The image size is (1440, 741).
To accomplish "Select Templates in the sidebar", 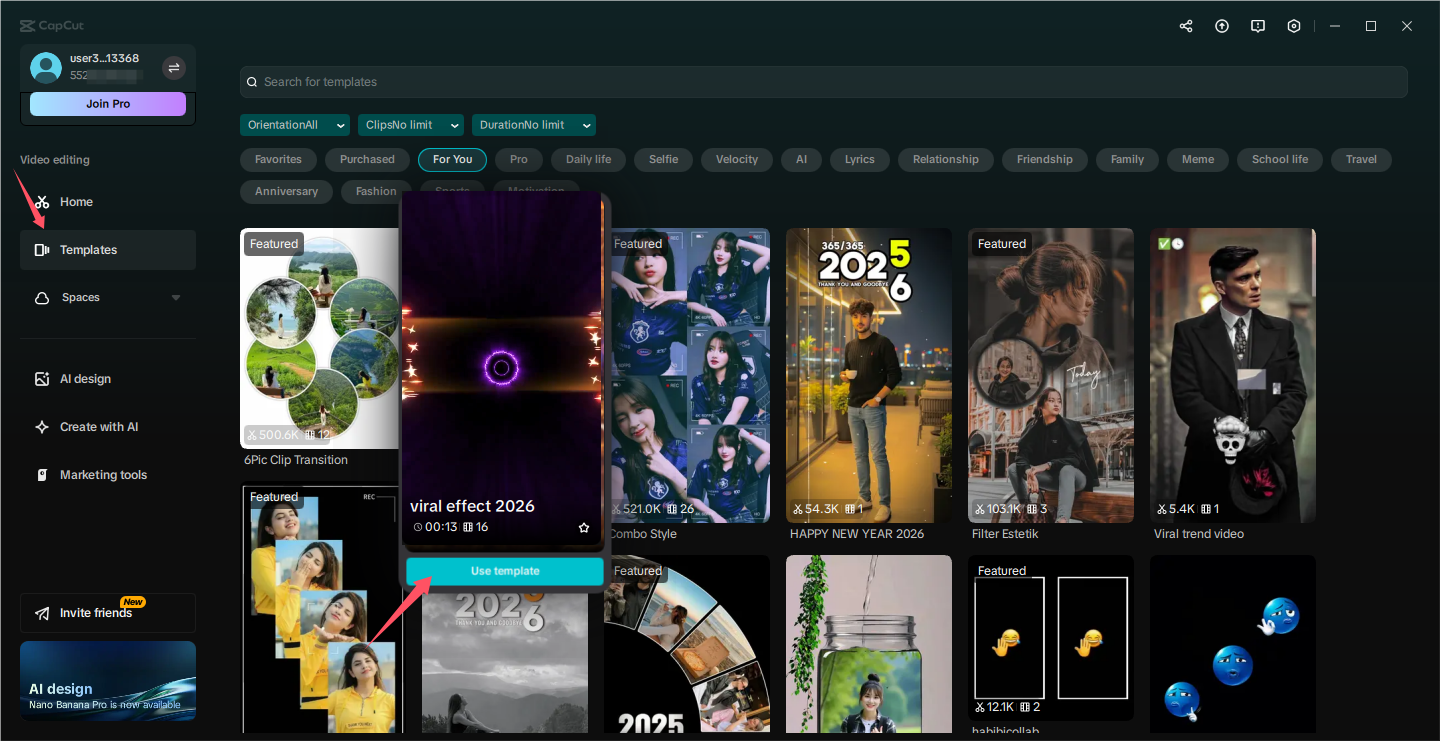I will pyautogui.click(x=108, y=250).
